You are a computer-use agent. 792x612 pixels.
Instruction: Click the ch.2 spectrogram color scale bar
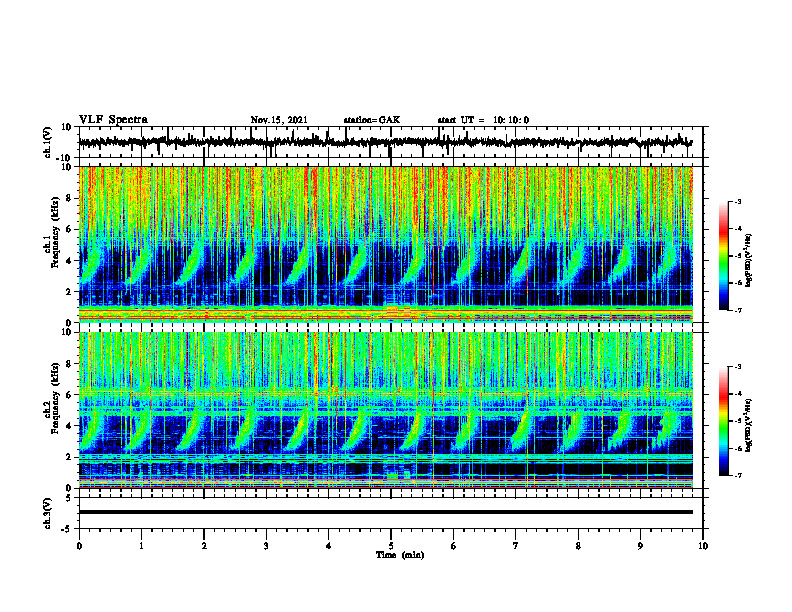pyautogui.click(x=723, y=421)
